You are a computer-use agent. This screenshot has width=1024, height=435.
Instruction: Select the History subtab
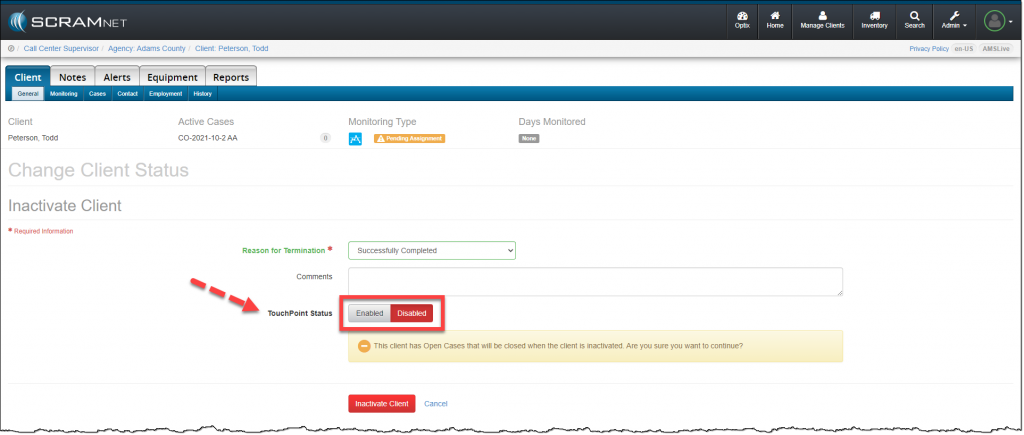202,94
